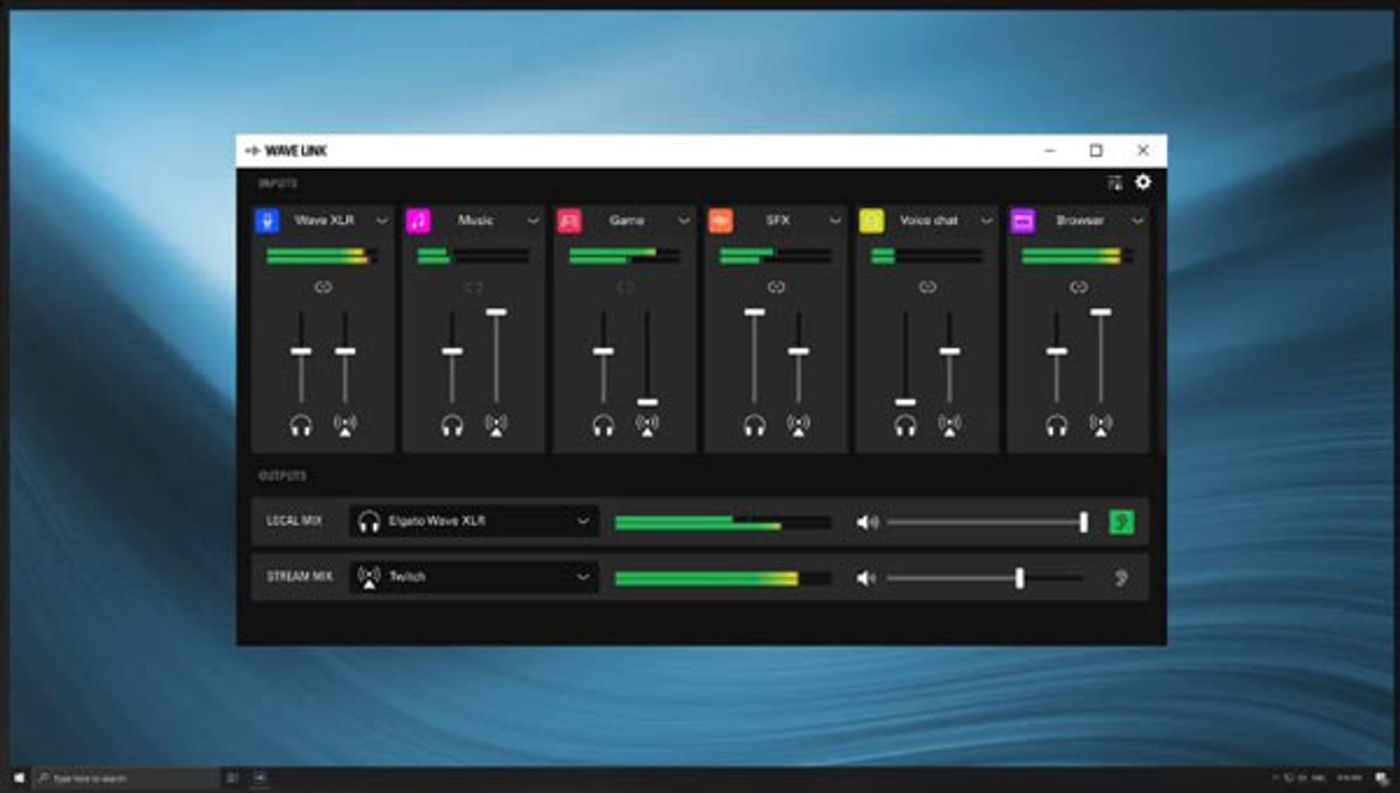Disable the green Local Mix ear monitor

pos(1122,522)
